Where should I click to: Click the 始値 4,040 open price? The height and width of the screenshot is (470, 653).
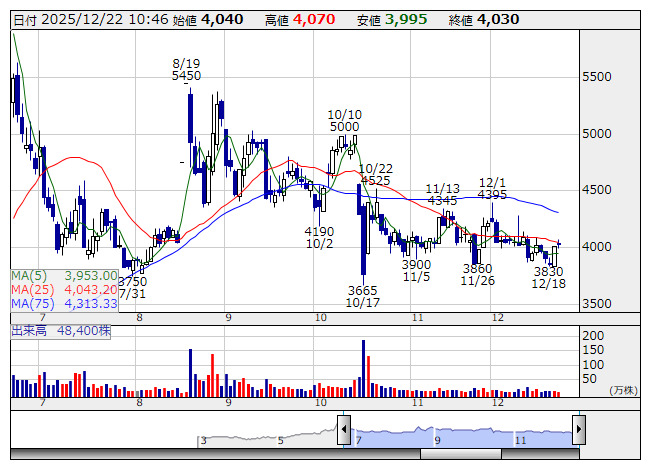pyautogui.click(x=208, y=20)
